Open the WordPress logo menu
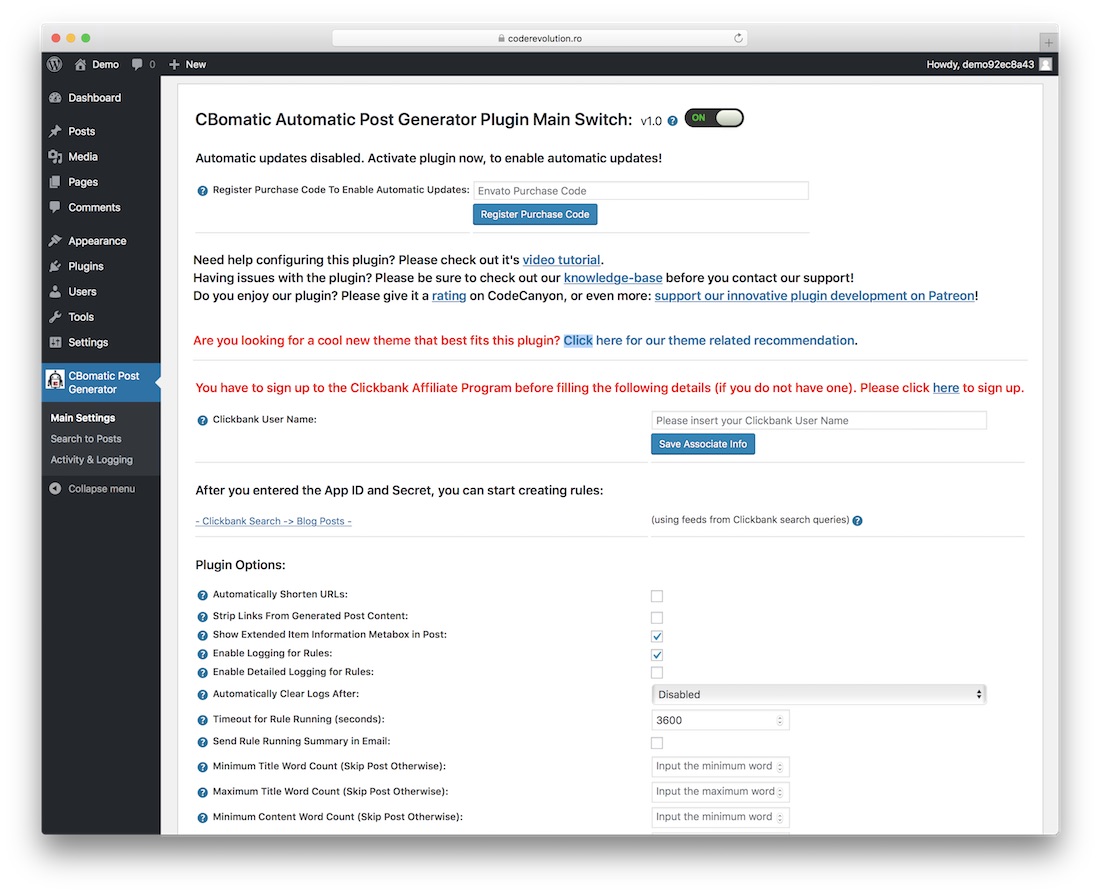The image size is (1100, 894). (55, 64)
